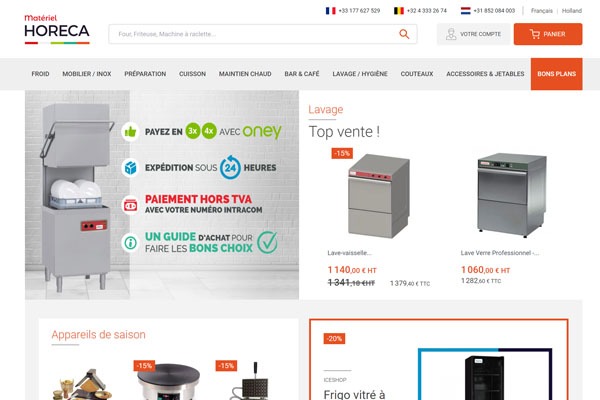Expand the Bar & Café menu
Screen dimensions: 600x400
[x=302, y=74]
